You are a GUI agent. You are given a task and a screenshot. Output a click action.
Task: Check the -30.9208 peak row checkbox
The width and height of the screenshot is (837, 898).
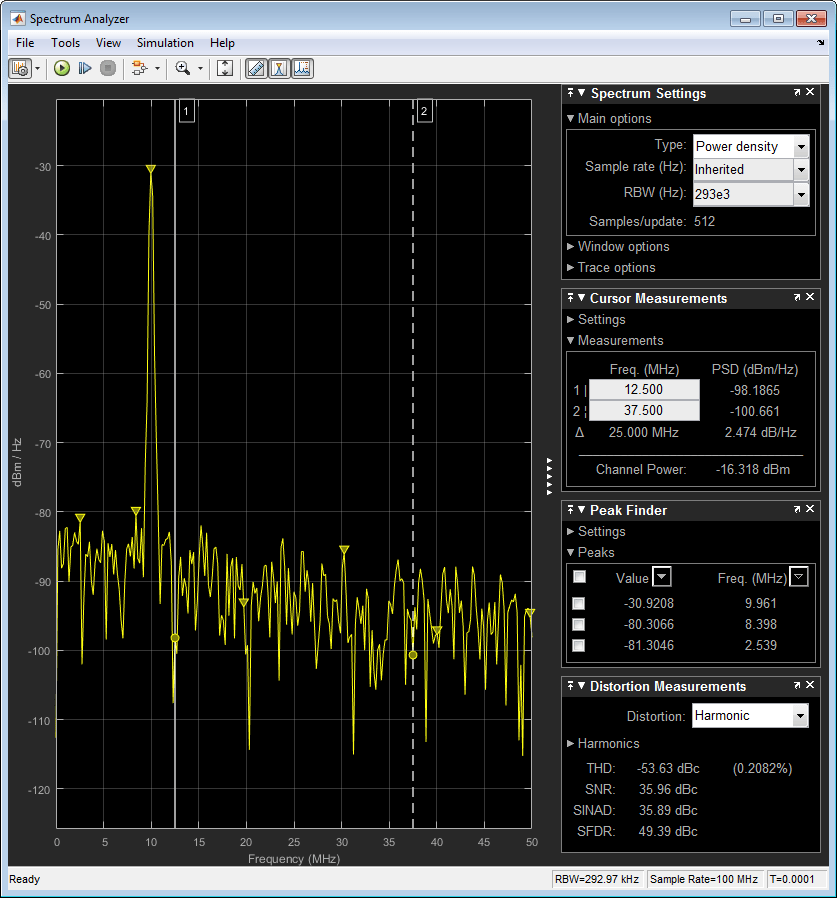[578, 603]
